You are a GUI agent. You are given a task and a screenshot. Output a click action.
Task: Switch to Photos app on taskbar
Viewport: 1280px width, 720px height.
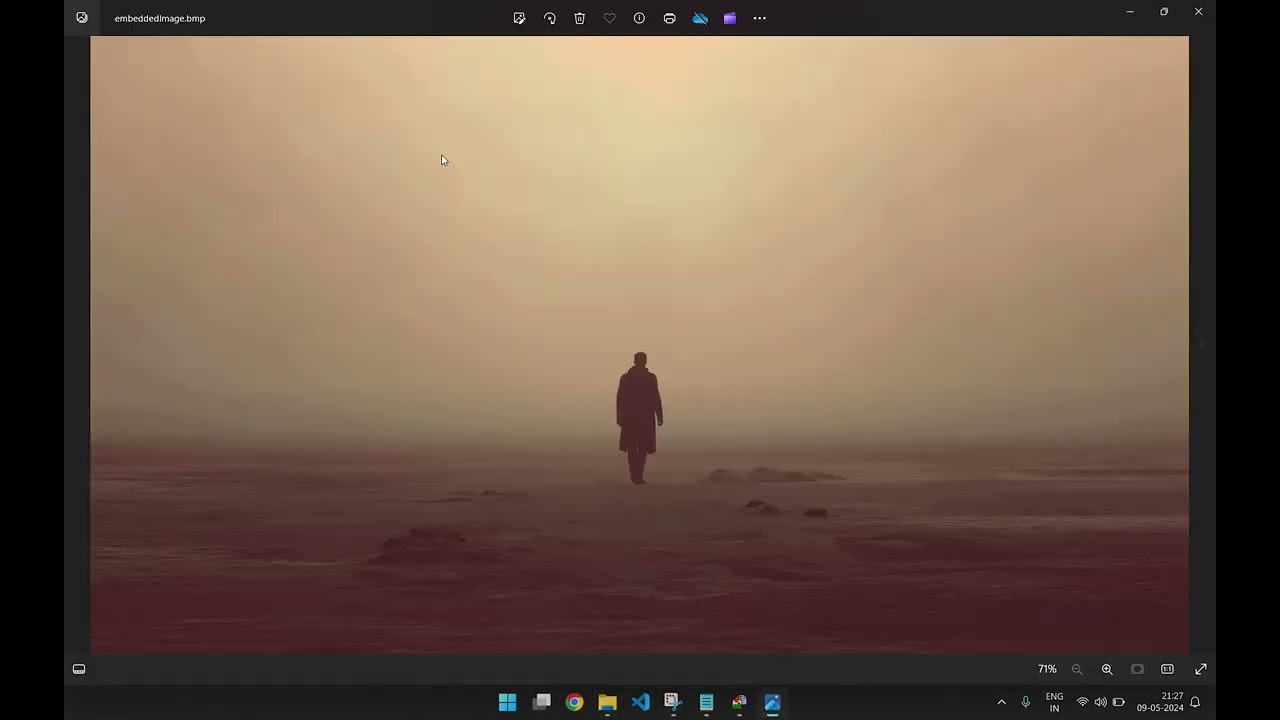click(772, 702)
